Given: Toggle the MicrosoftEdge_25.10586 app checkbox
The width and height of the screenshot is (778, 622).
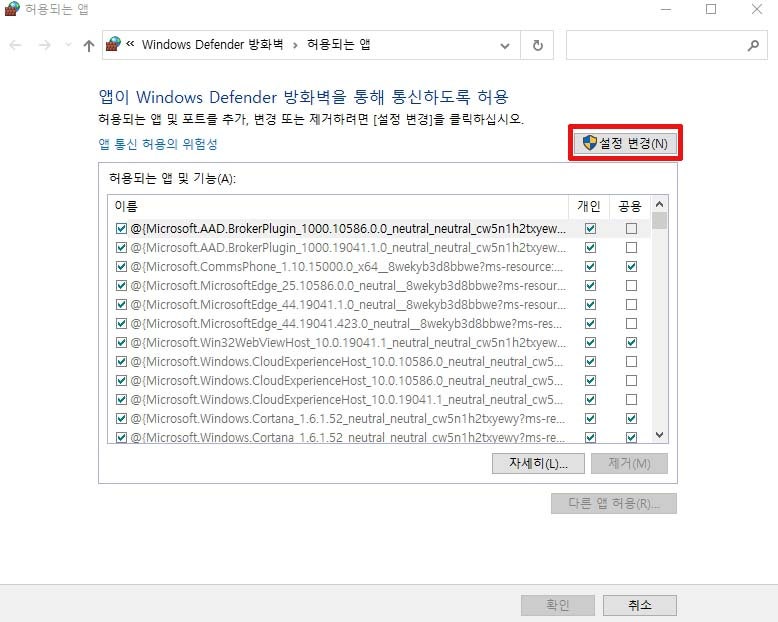Looking at the screenshot, I should point(121,286).
